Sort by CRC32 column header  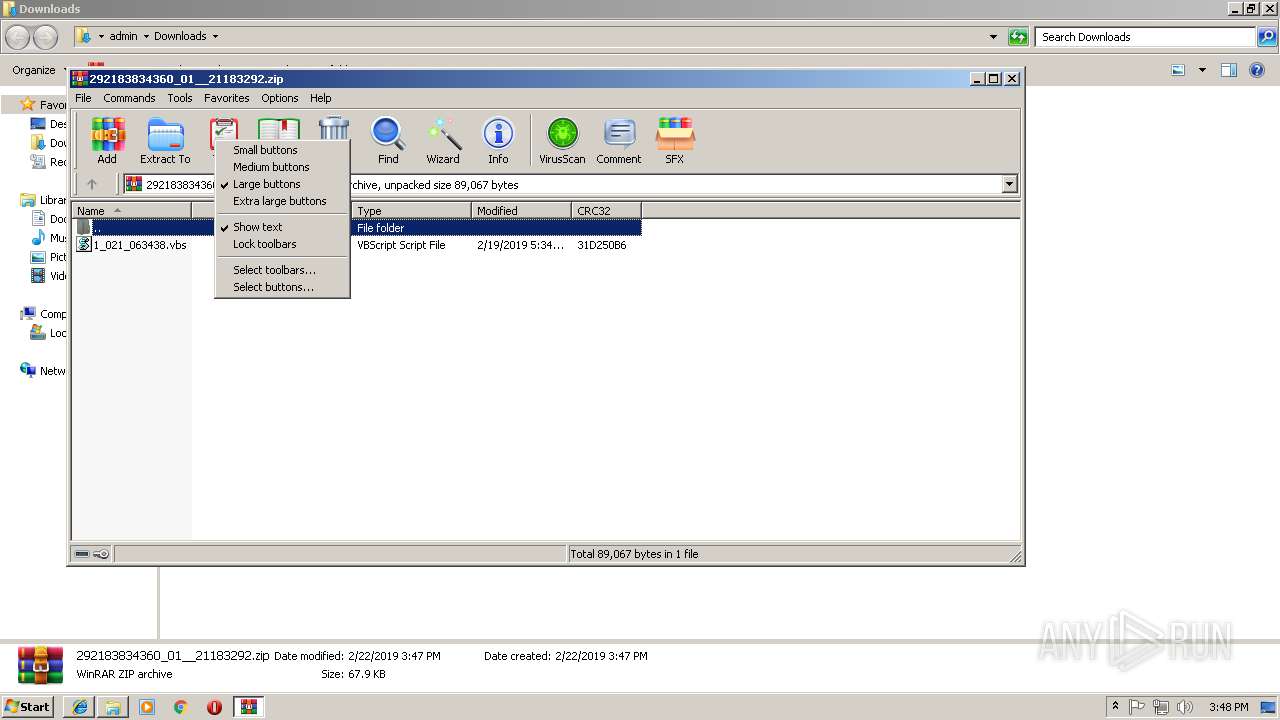pyautogui.click(x=606, y=211)
